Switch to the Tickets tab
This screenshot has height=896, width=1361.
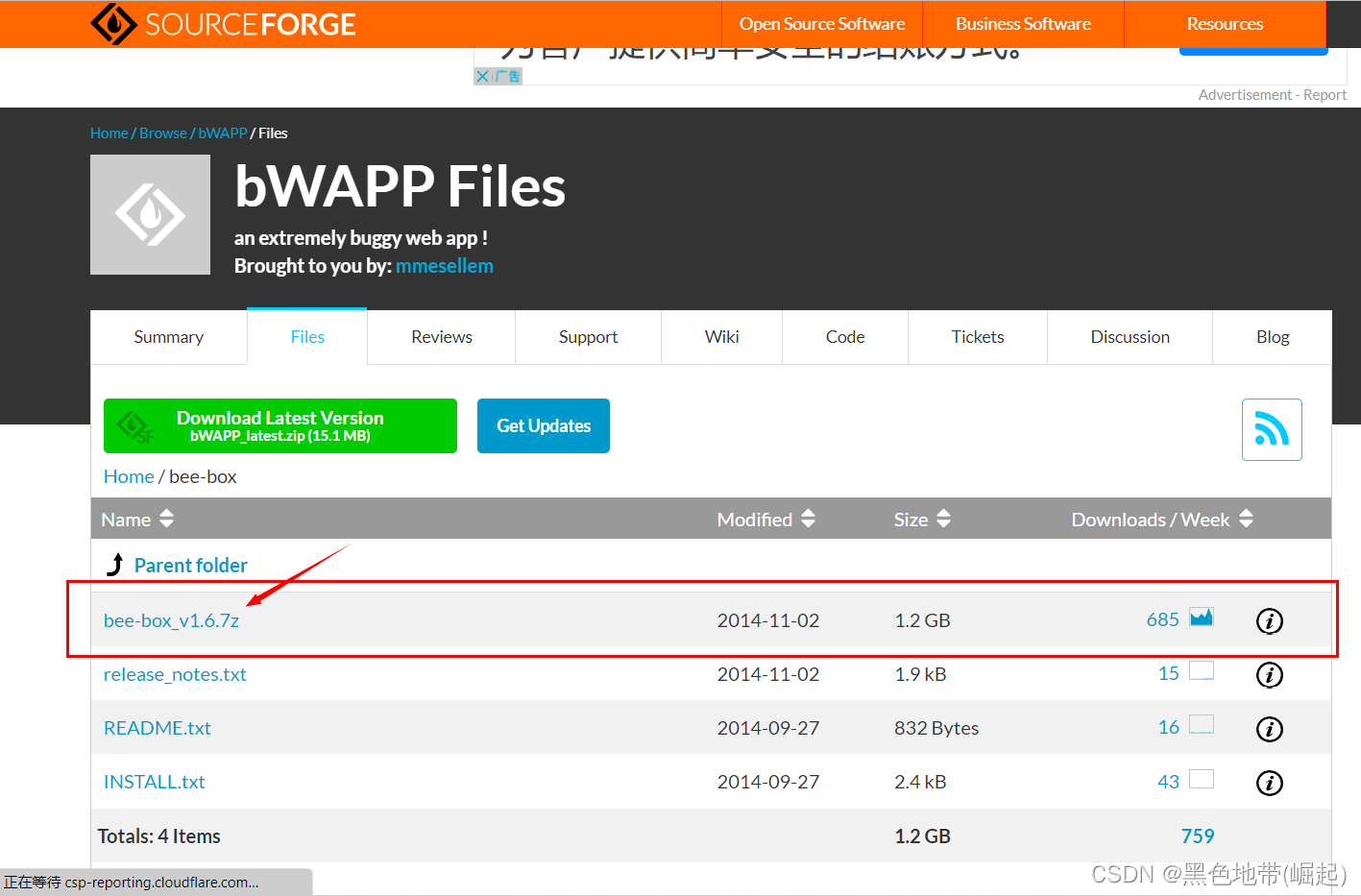pyautogui.click(x=978, y=337)
